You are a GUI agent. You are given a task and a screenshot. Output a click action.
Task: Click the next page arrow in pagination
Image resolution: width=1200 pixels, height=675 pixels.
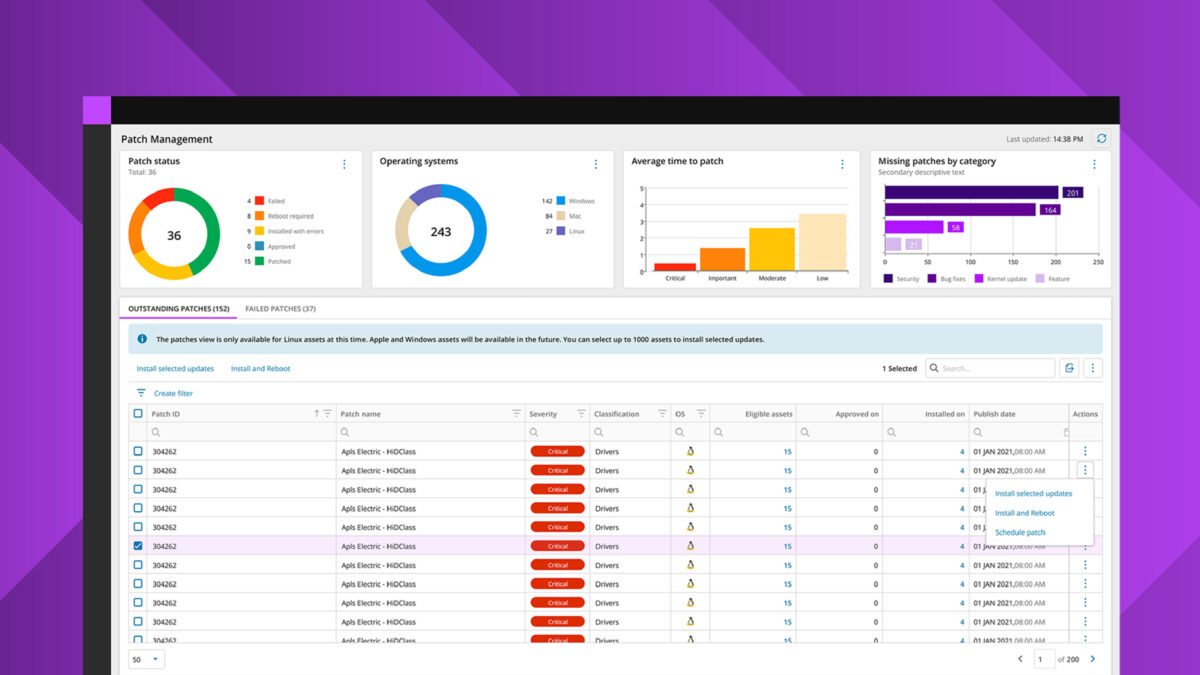(1093, 659)
